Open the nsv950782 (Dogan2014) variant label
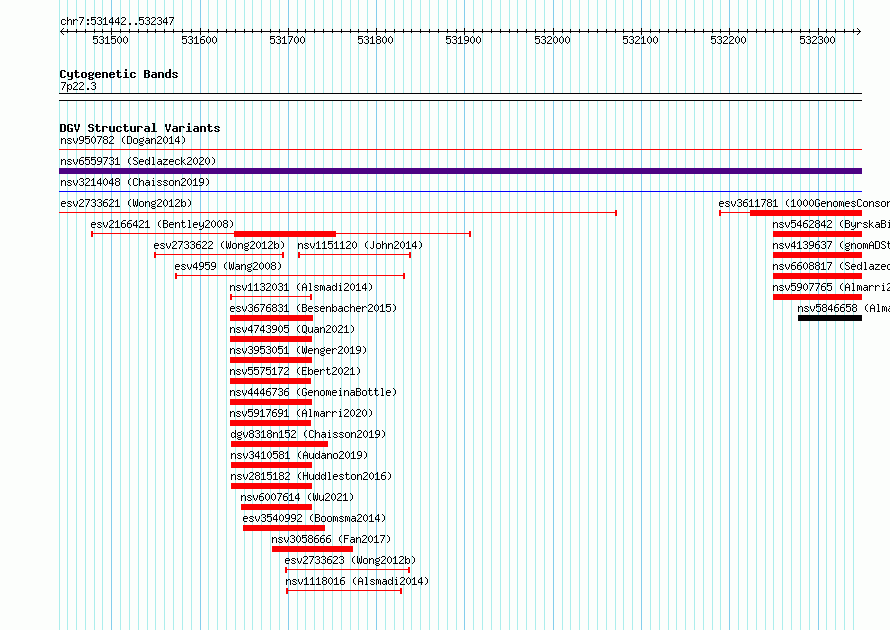890x630 pixels. click(x=123, y=140)
